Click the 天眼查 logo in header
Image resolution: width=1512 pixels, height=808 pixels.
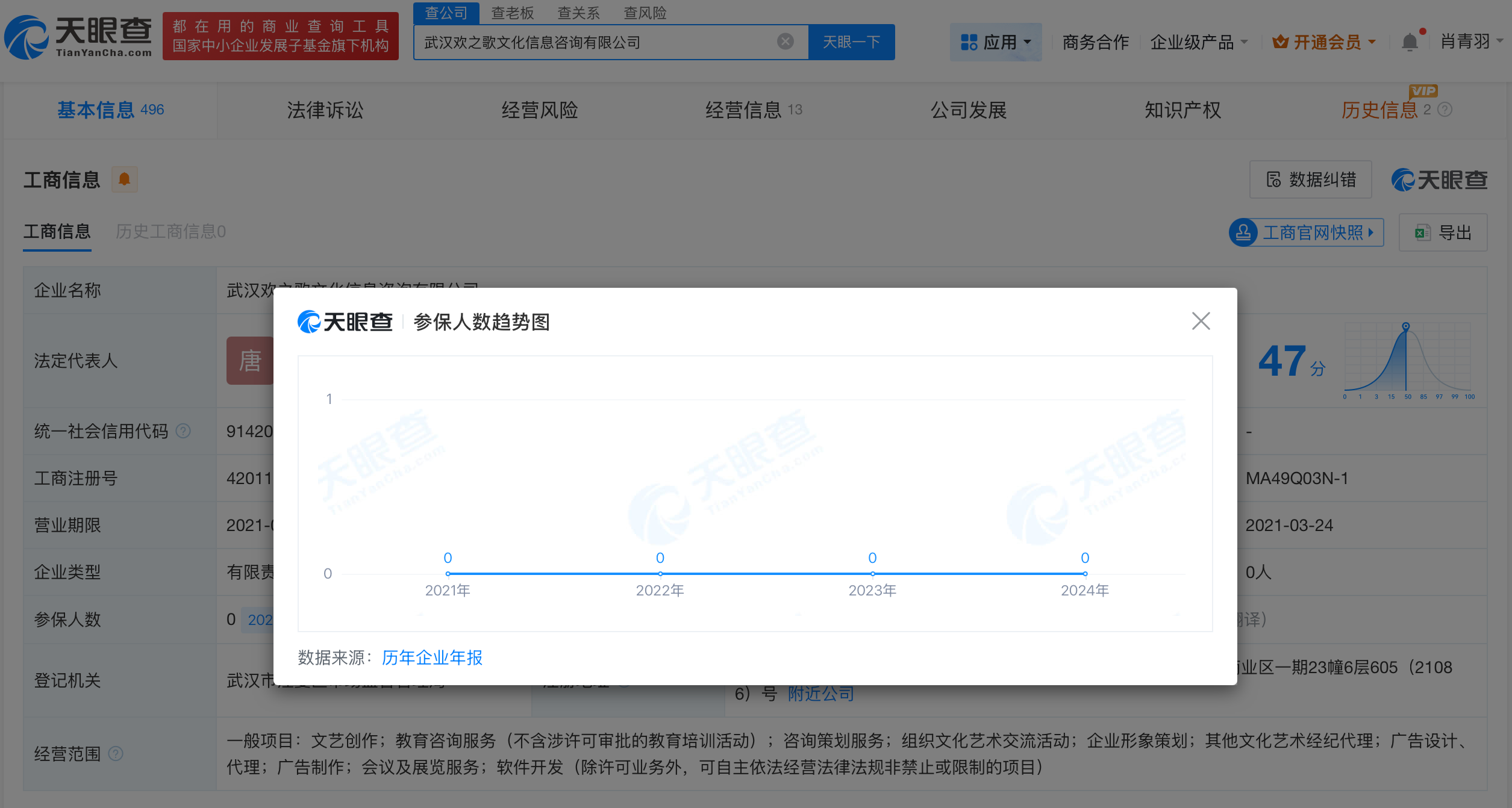pos(78,36)
